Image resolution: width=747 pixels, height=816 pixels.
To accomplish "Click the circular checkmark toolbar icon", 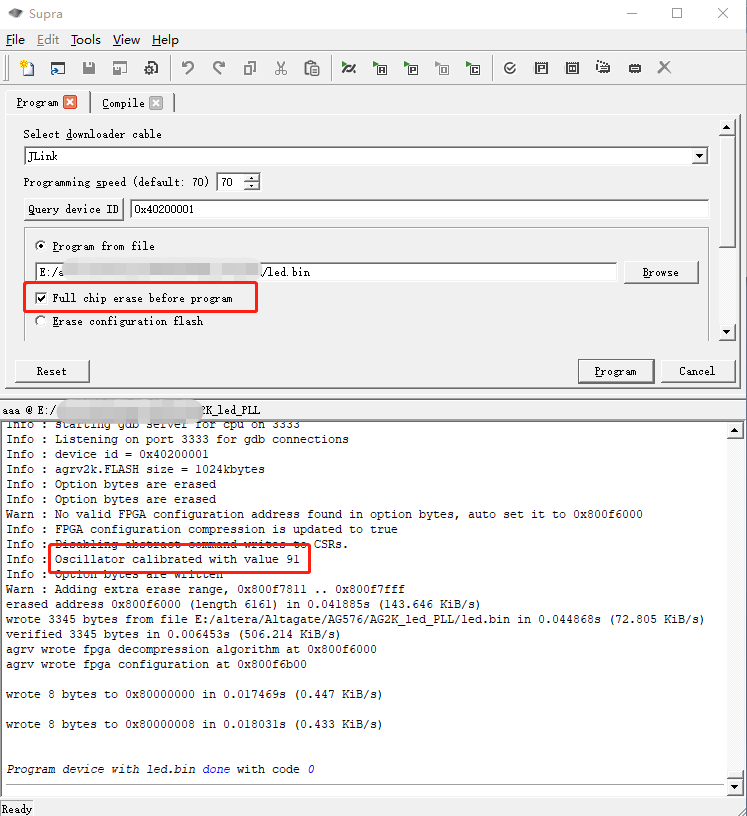I will click(510, 68).
